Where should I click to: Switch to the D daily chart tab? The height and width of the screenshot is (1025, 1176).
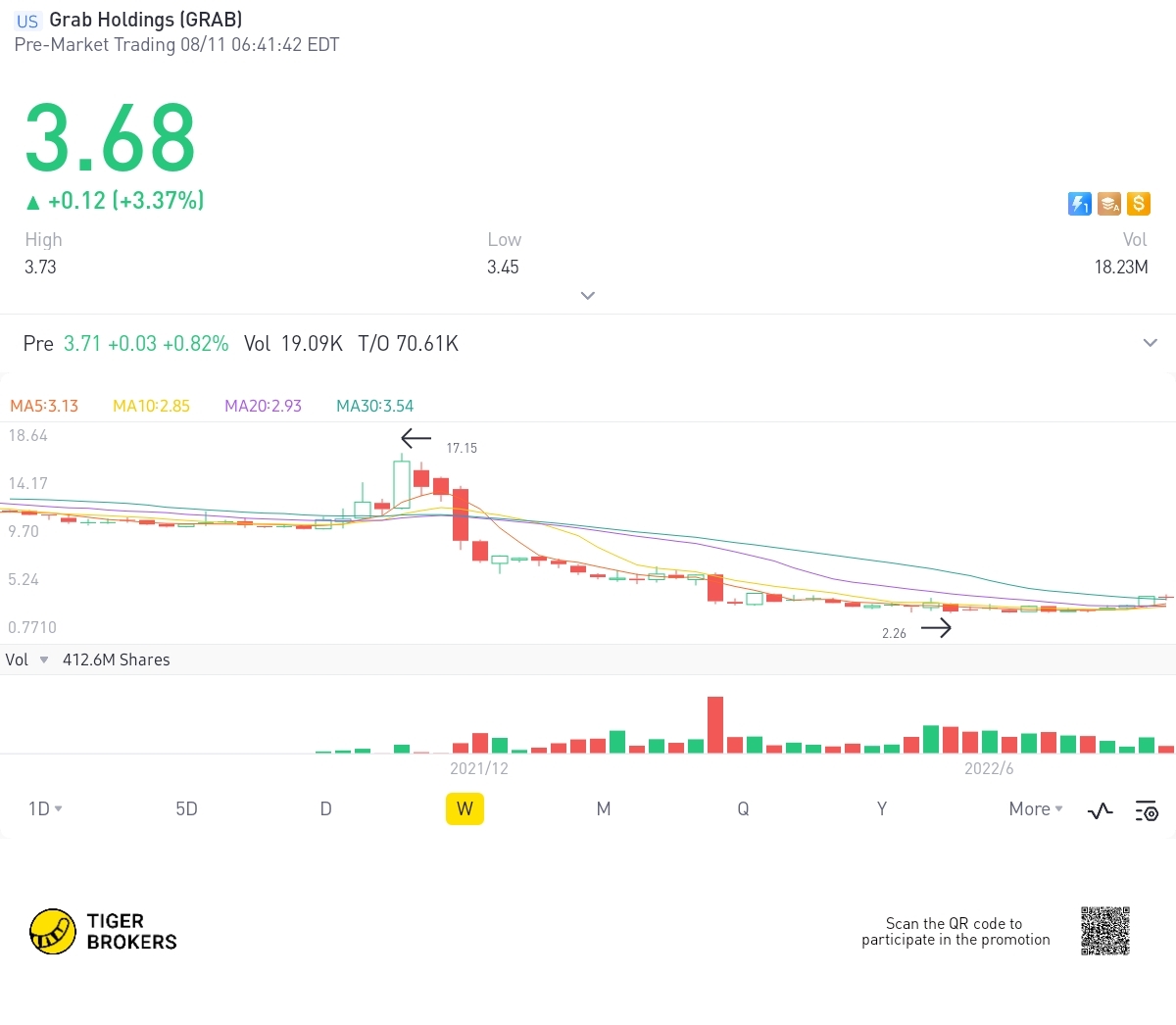(x=326, y=808)
